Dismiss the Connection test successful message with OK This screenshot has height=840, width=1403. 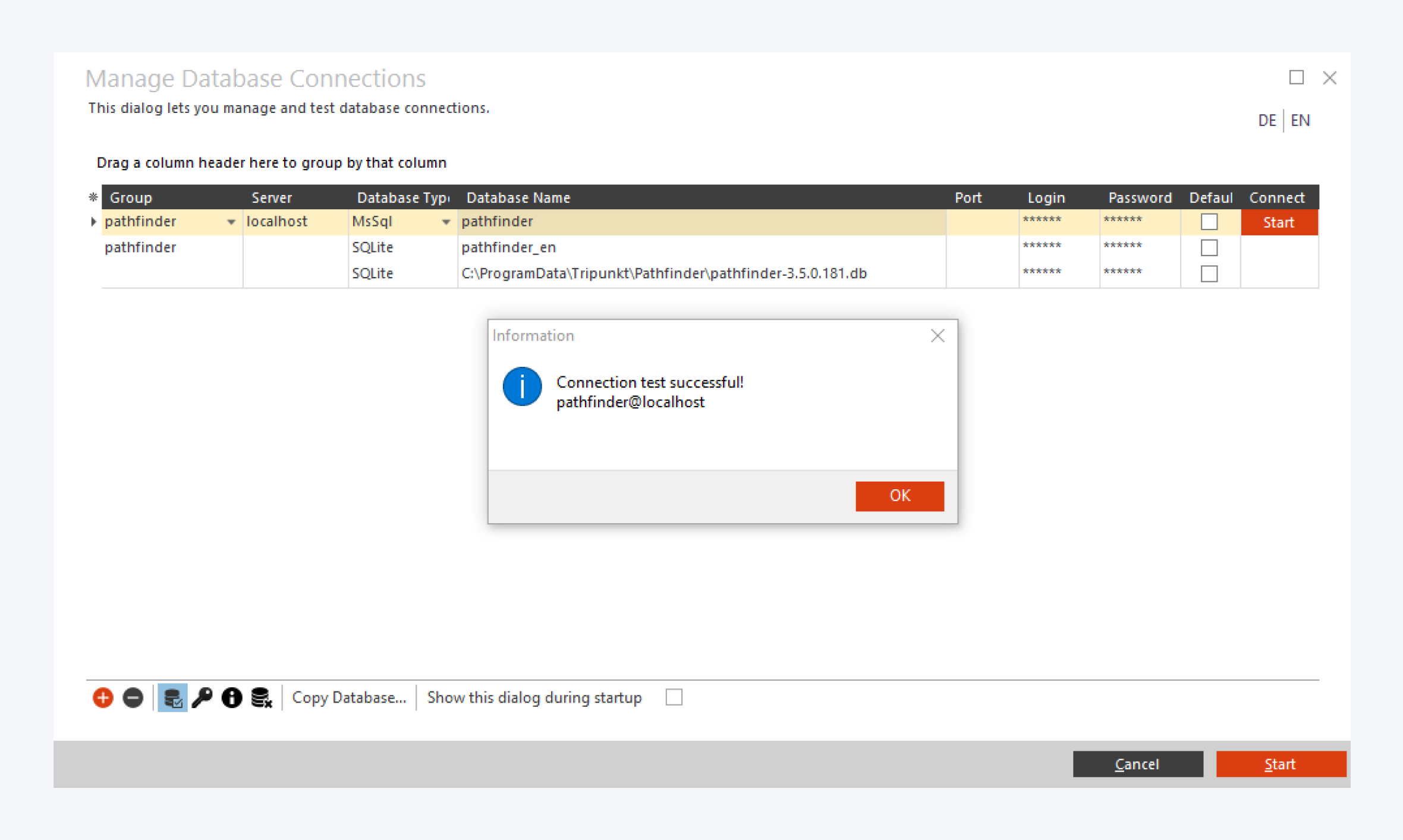(x=899, y=495)
